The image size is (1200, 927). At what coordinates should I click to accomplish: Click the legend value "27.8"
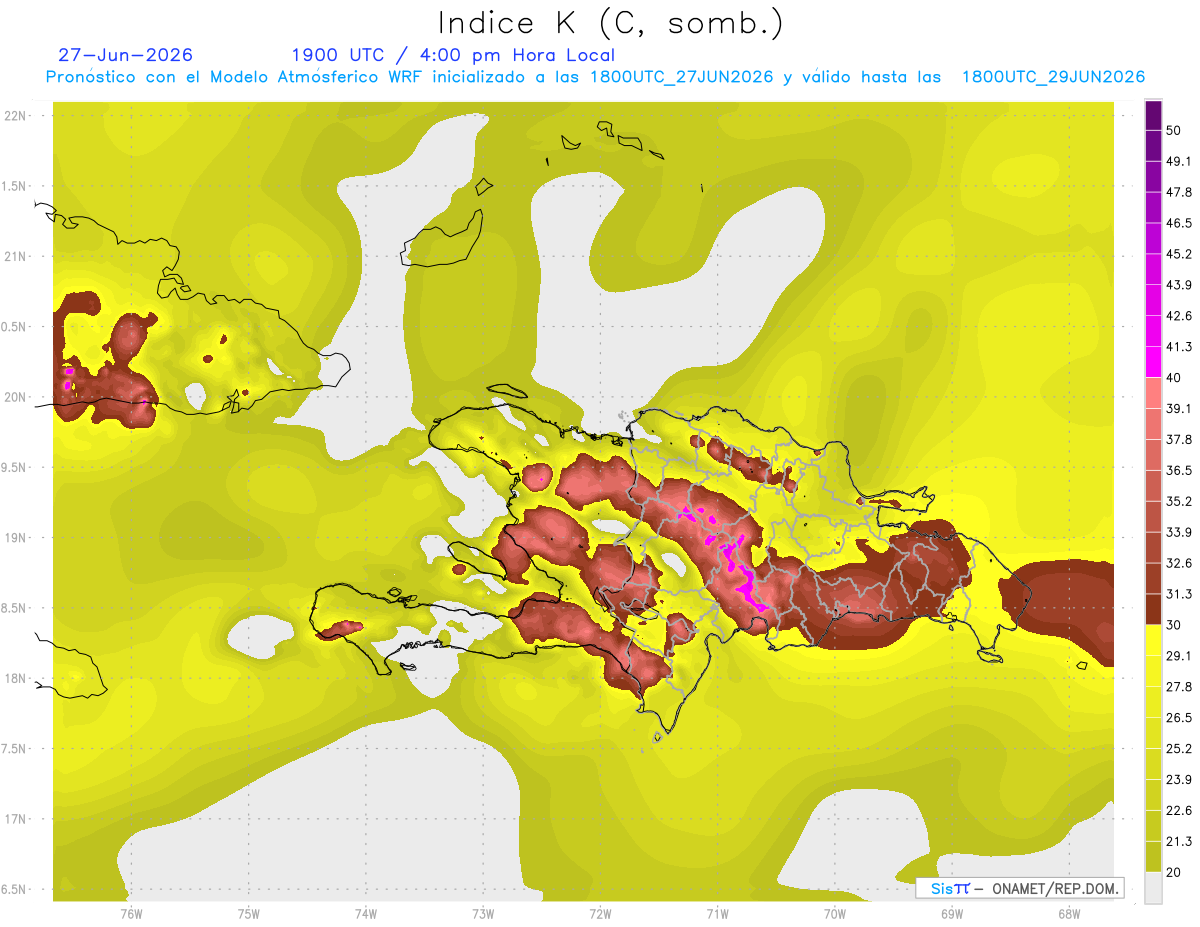pyautogui.click(x=1179, y=687)
